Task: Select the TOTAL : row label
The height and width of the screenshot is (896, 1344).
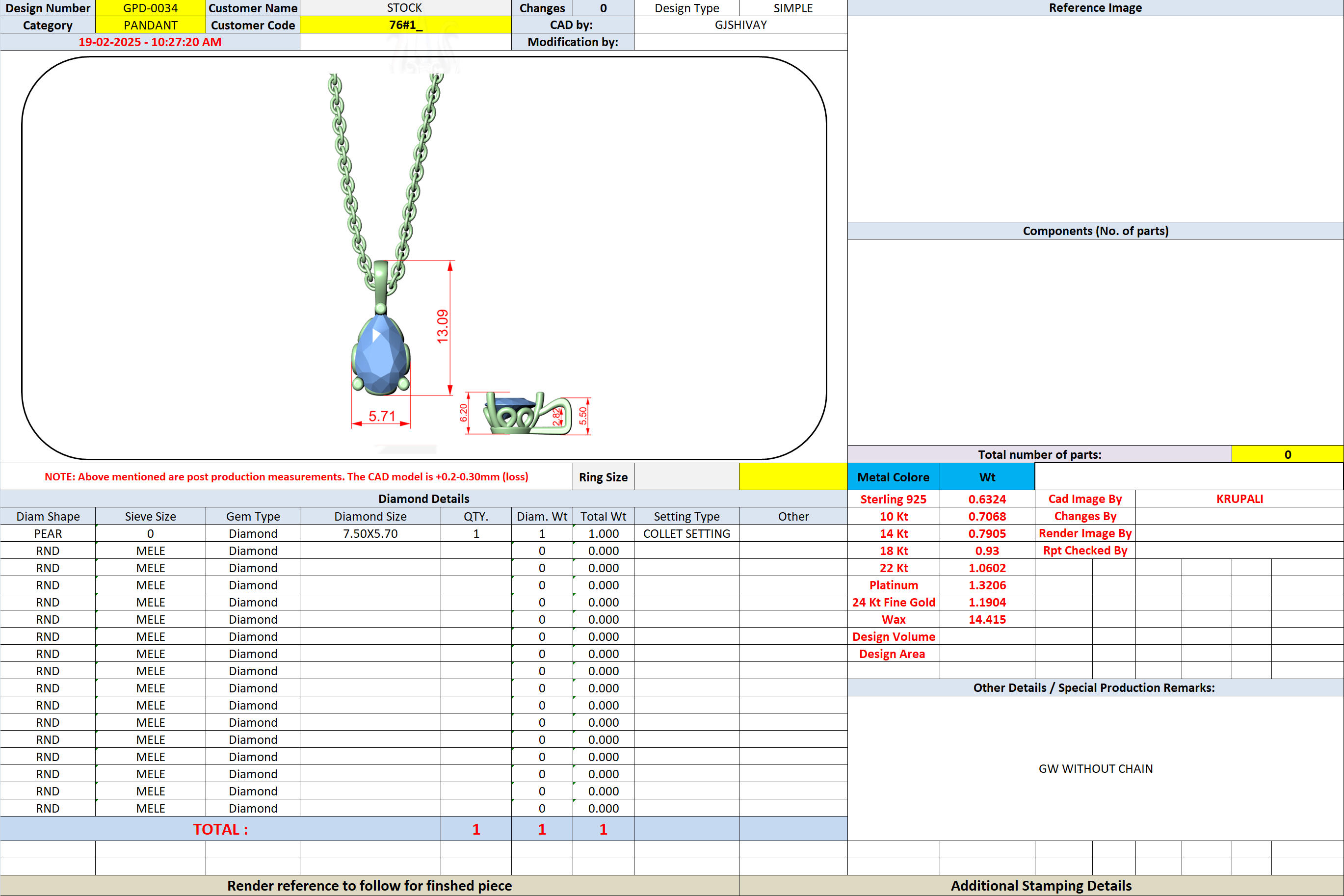Action: pos(221,829)
